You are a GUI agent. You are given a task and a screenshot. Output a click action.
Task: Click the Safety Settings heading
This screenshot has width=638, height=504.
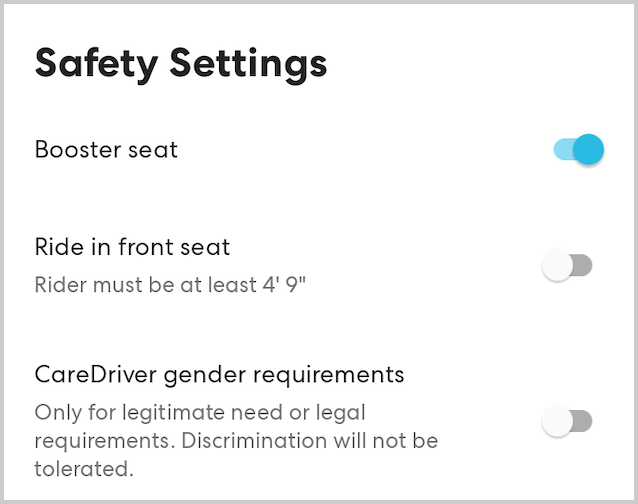[x=181, y=63]
